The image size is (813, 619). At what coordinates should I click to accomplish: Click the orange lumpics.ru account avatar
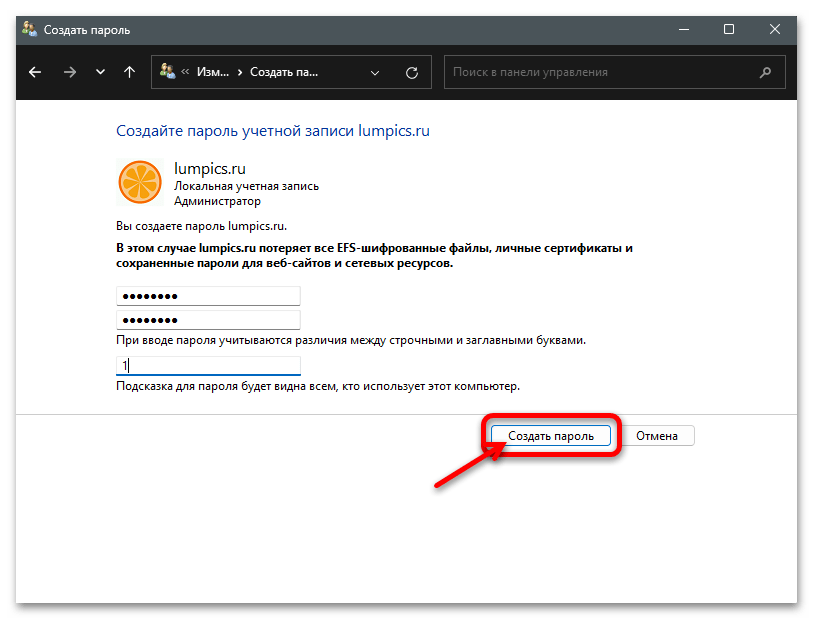point(139,180)
